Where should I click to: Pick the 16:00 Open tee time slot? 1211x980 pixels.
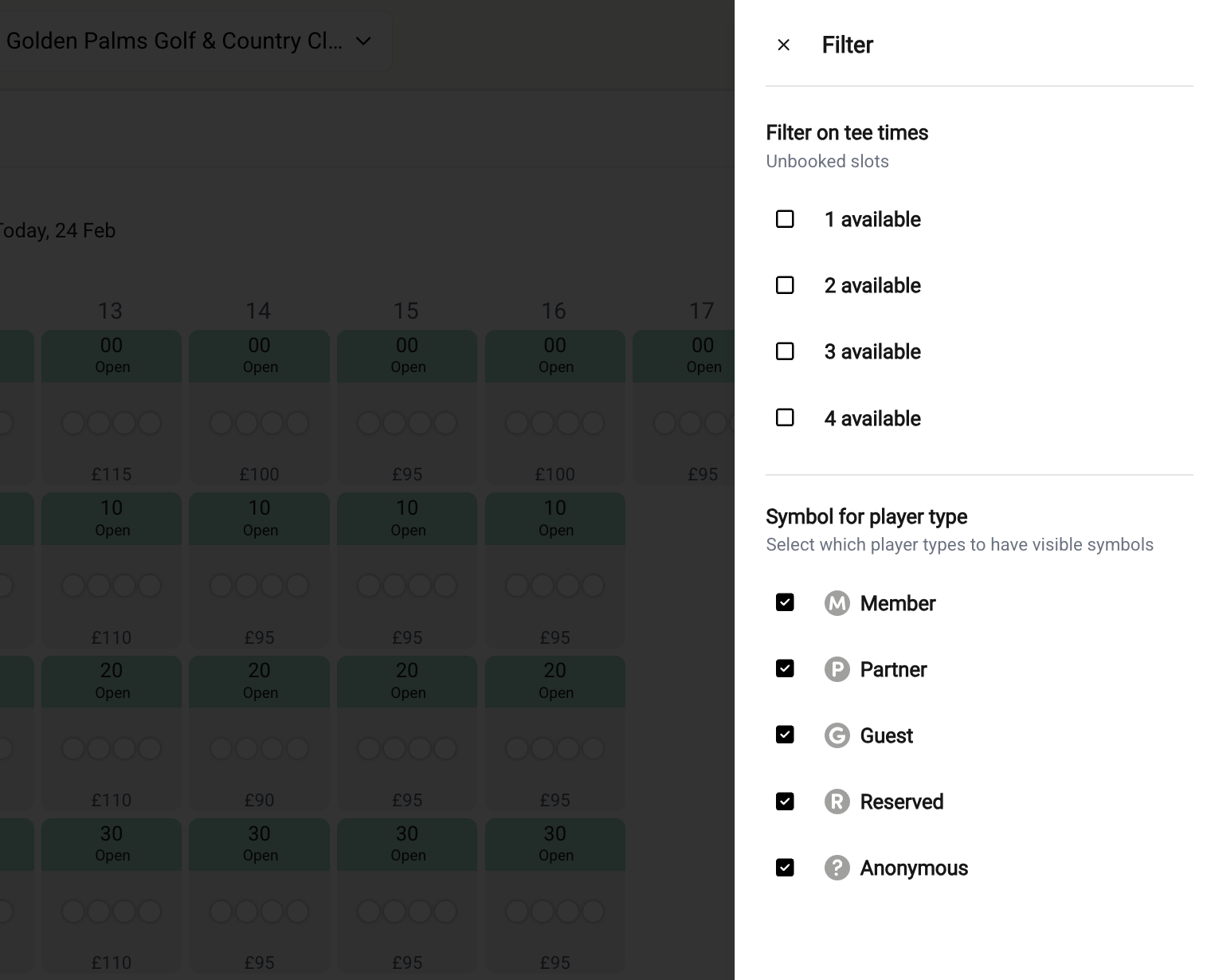pos(555,407)
